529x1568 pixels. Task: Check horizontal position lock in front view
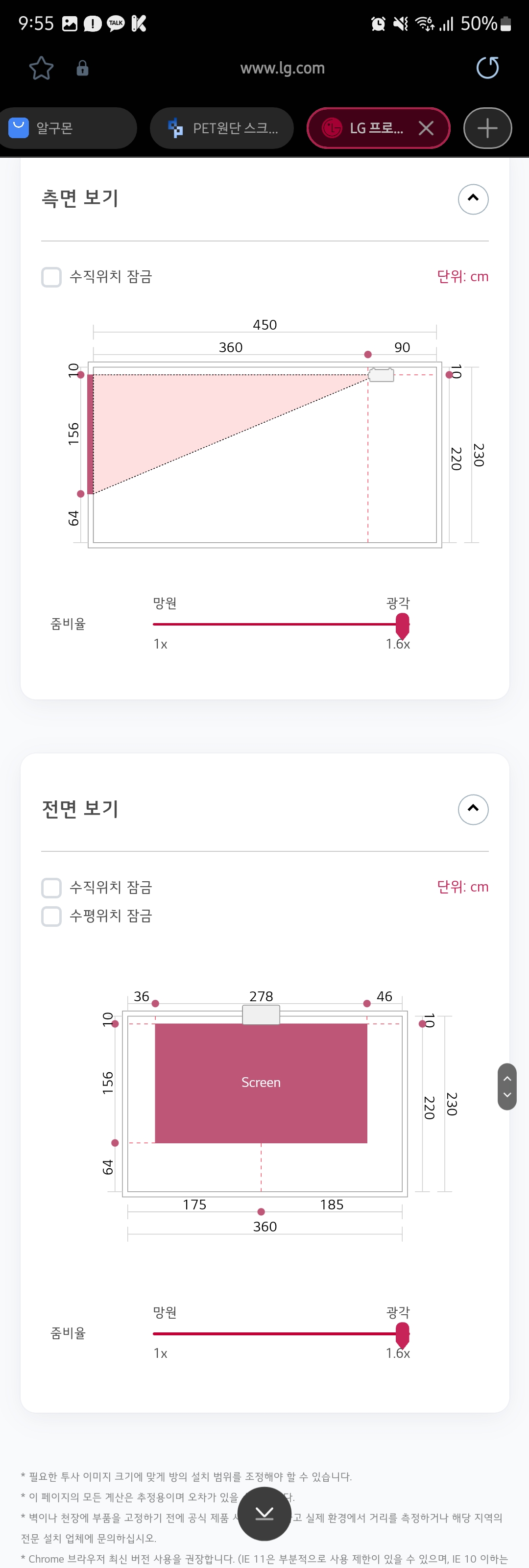52,916
